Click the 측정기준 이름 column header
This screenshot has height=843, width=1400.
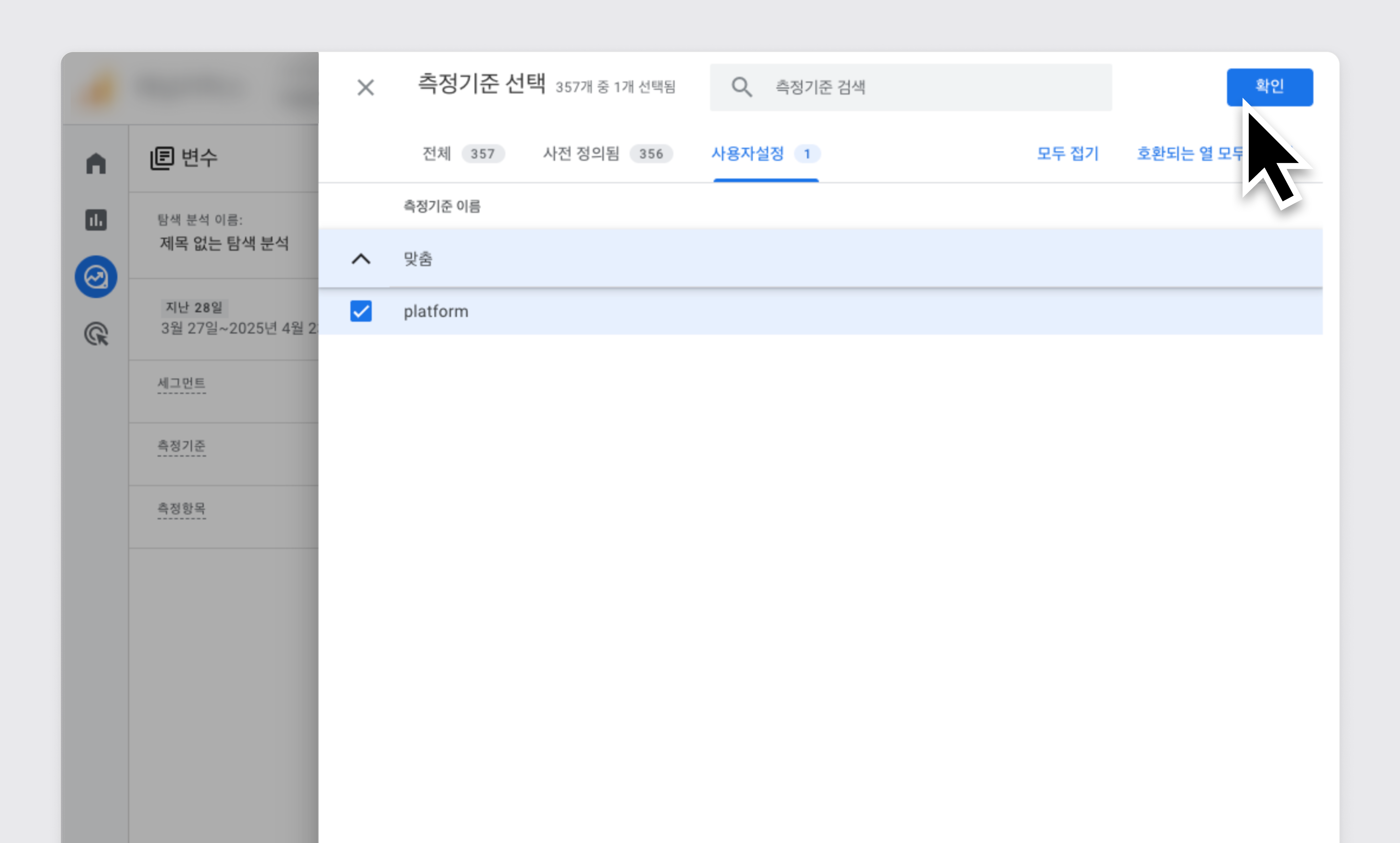(442, 206)
